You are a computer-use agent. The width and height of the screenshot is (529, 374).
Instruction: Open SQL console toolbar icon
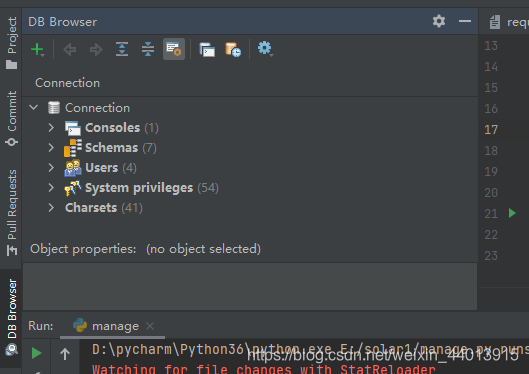[x=207, y=50]
